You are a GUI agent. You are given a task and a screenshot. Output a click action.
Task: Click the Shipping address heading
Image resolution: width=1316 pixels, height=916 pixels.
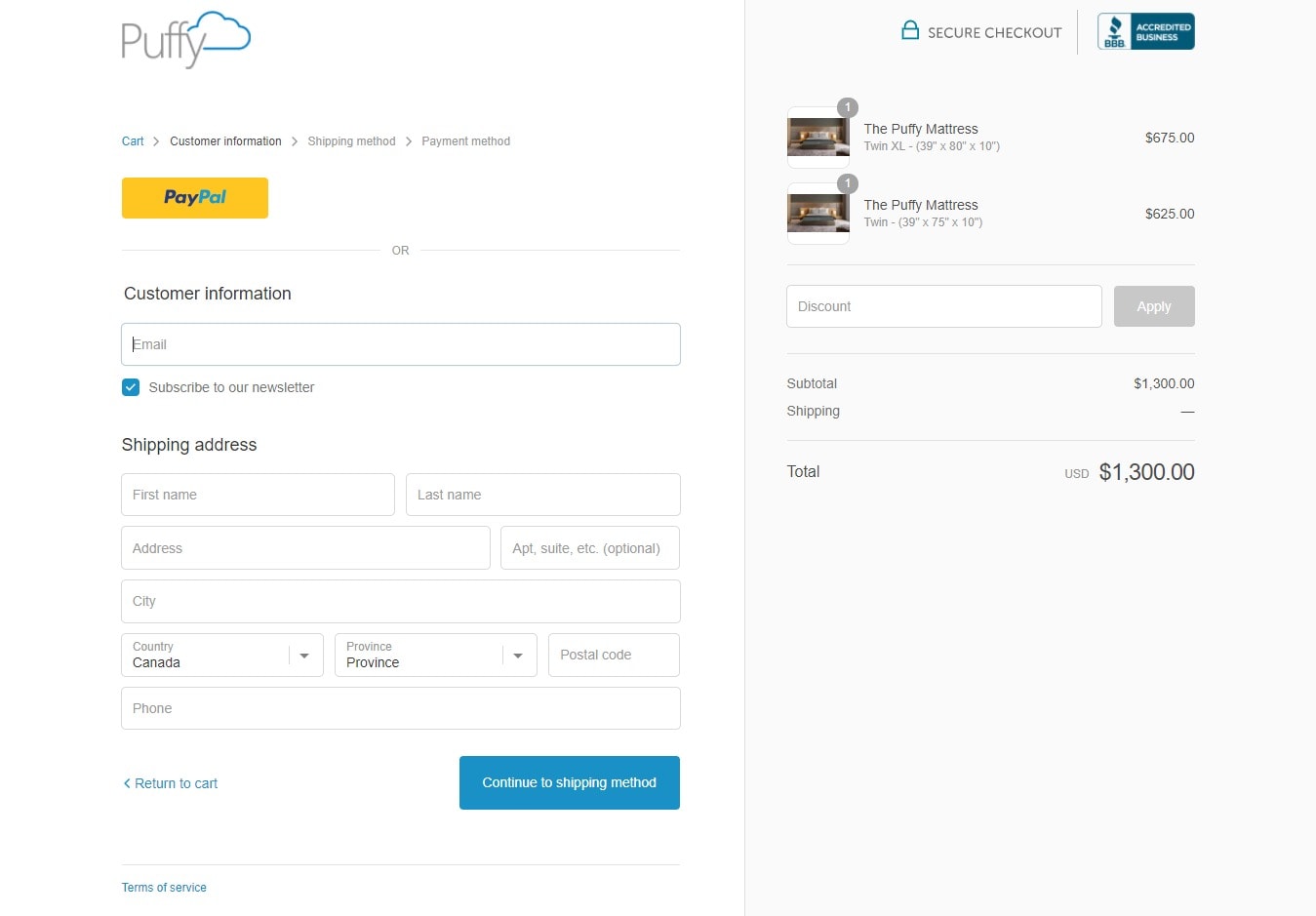[x=189, y=445]
